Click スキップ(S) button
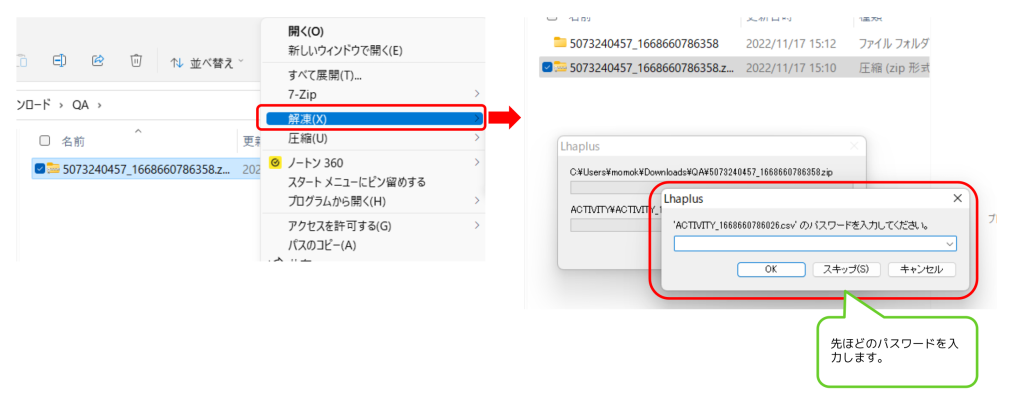 846,269
